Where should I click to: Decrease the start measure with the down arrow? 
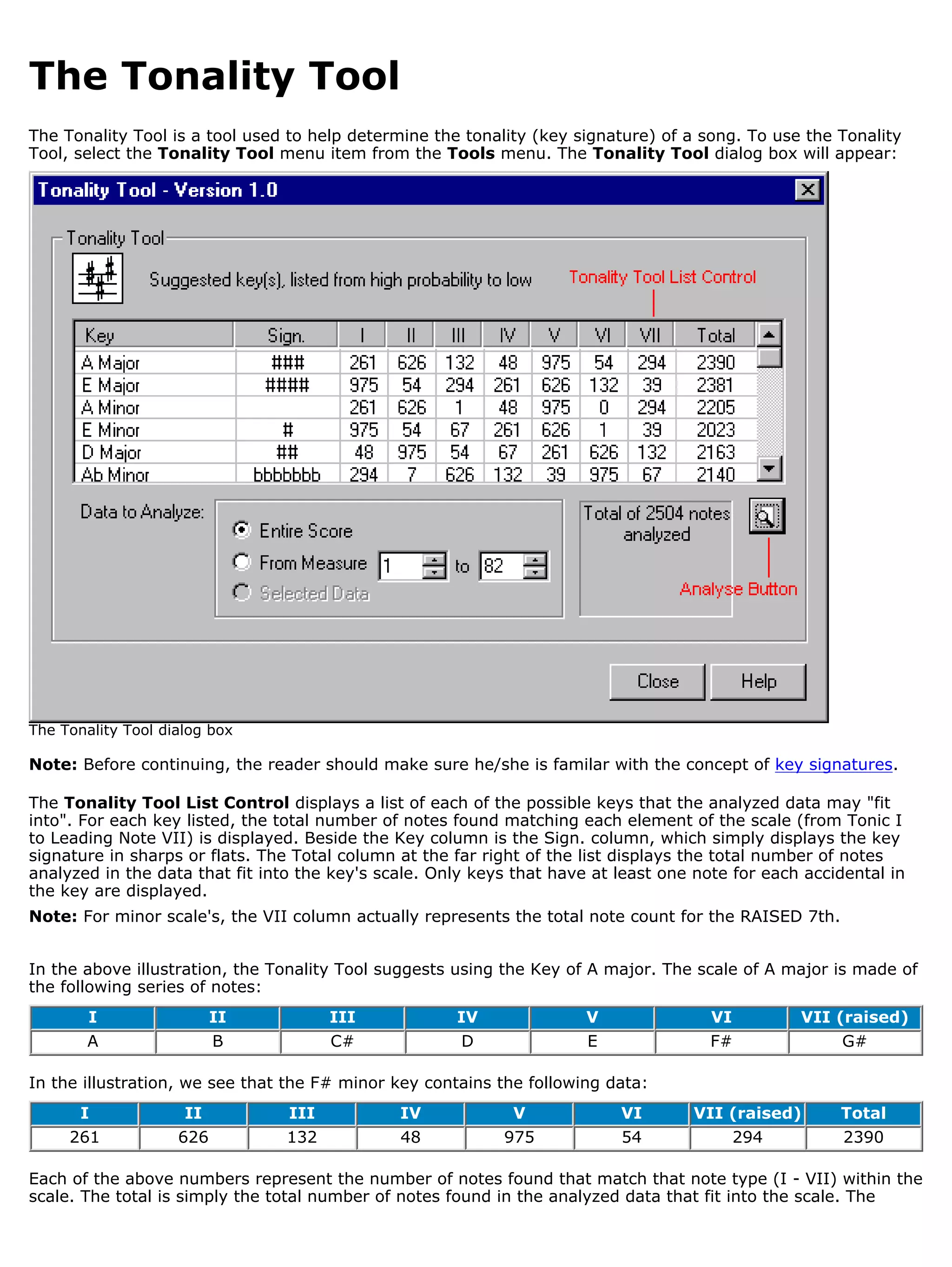click(434, 573)
